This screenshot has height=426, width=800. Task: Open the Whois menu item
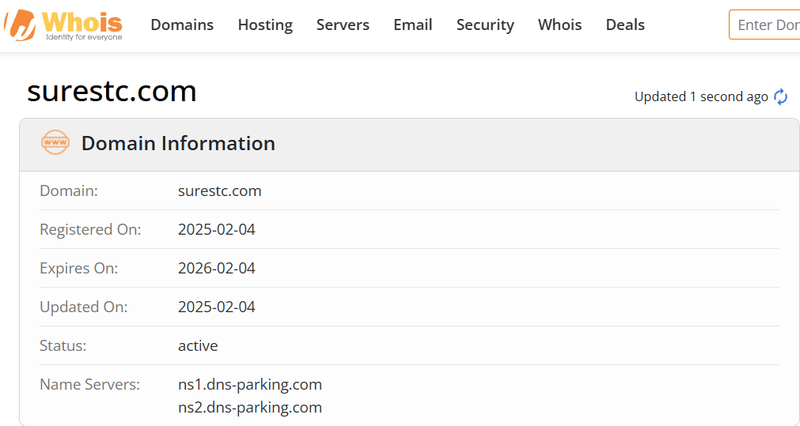coord(560,24)
